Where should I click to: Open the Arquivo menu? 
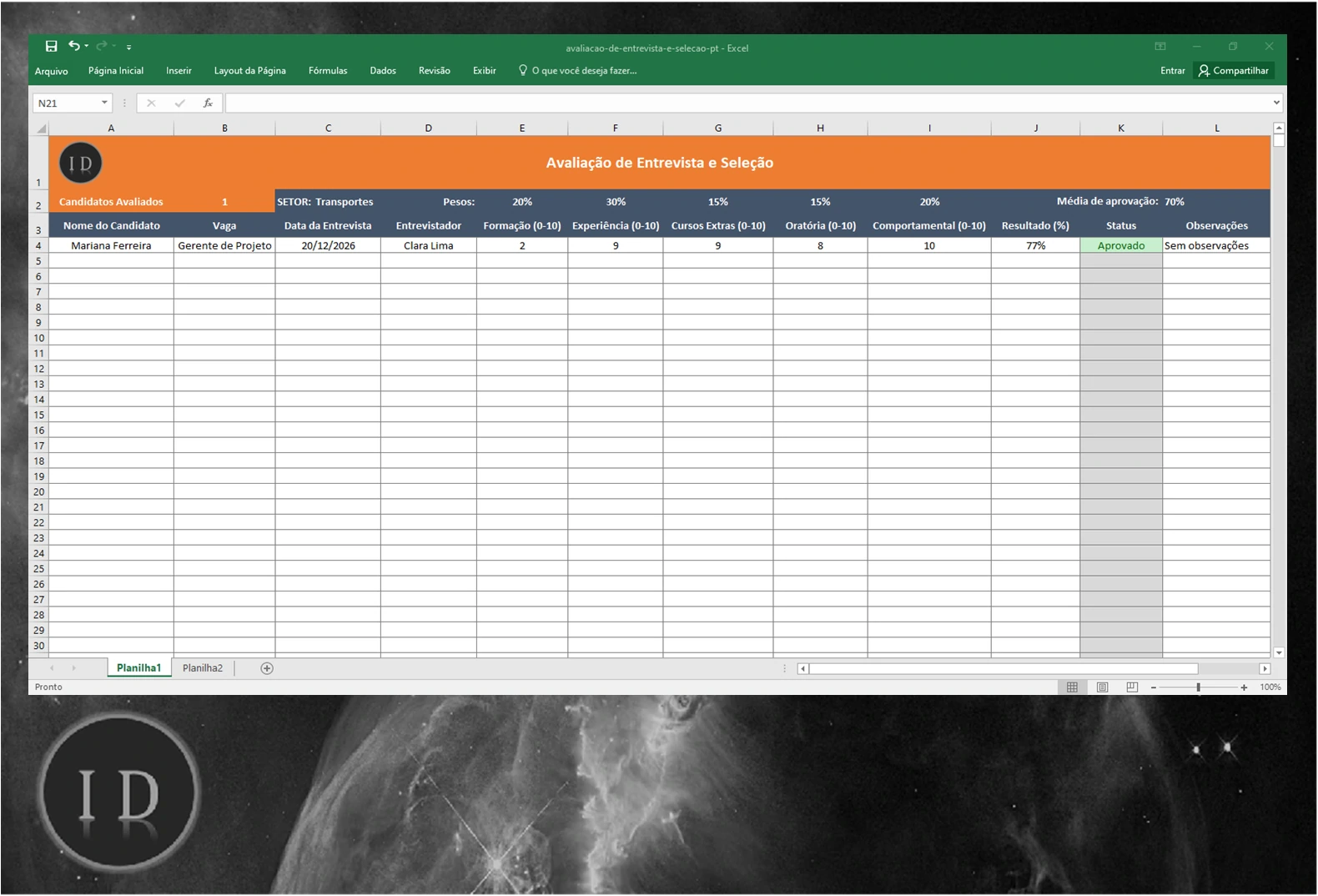point(52,71)
